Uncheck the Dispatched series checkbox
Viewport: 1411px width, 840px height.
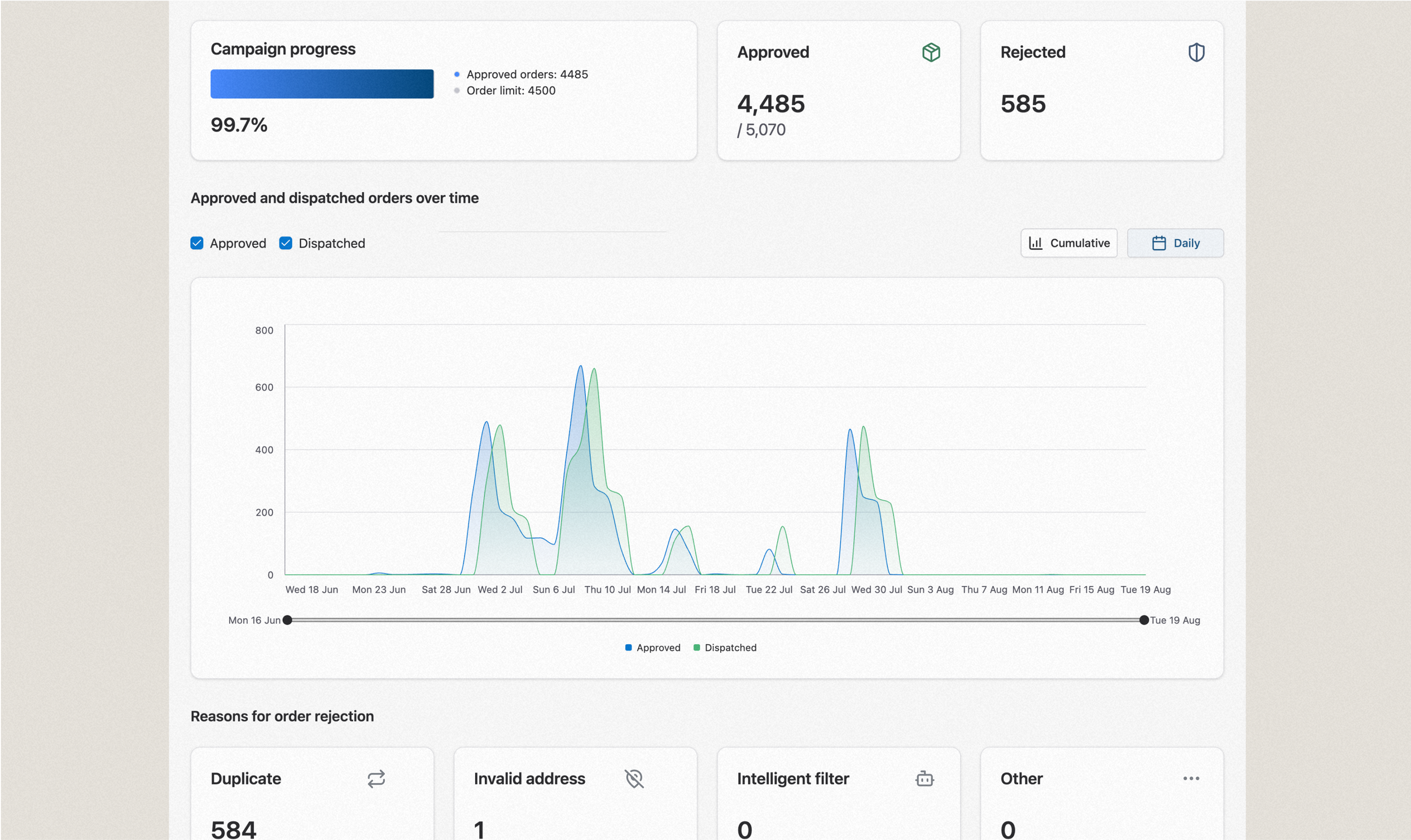coord(286,243)
